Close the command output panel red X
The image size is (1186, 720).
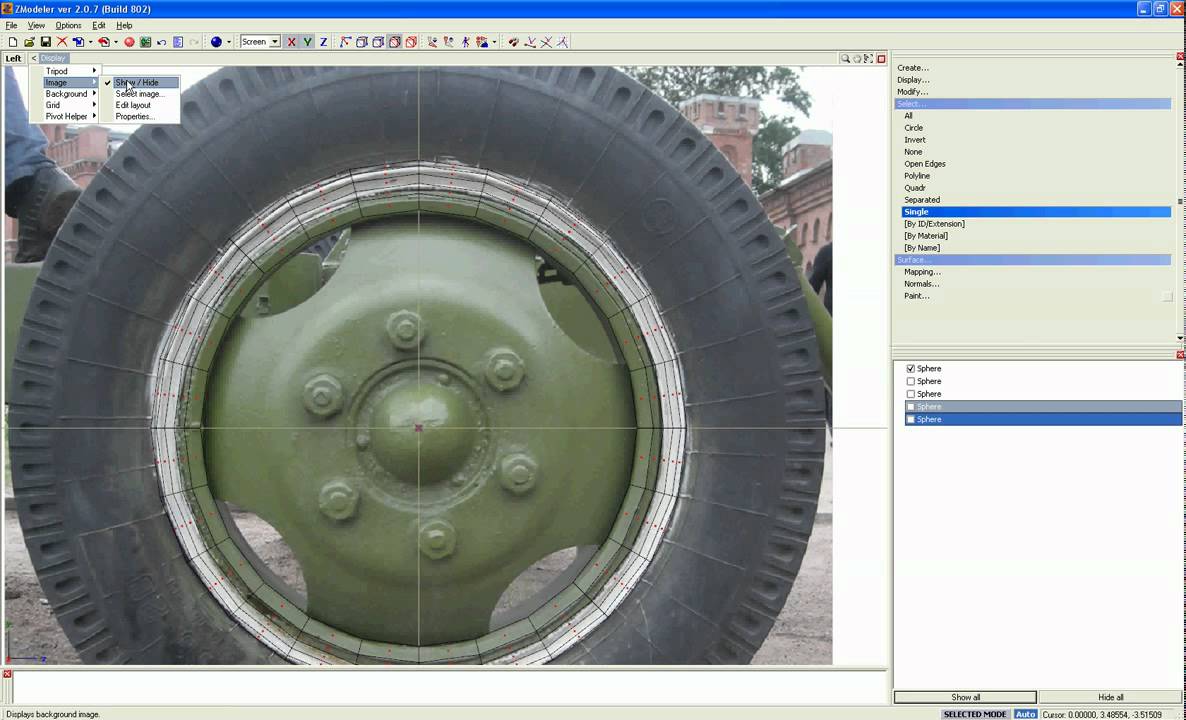7,674
